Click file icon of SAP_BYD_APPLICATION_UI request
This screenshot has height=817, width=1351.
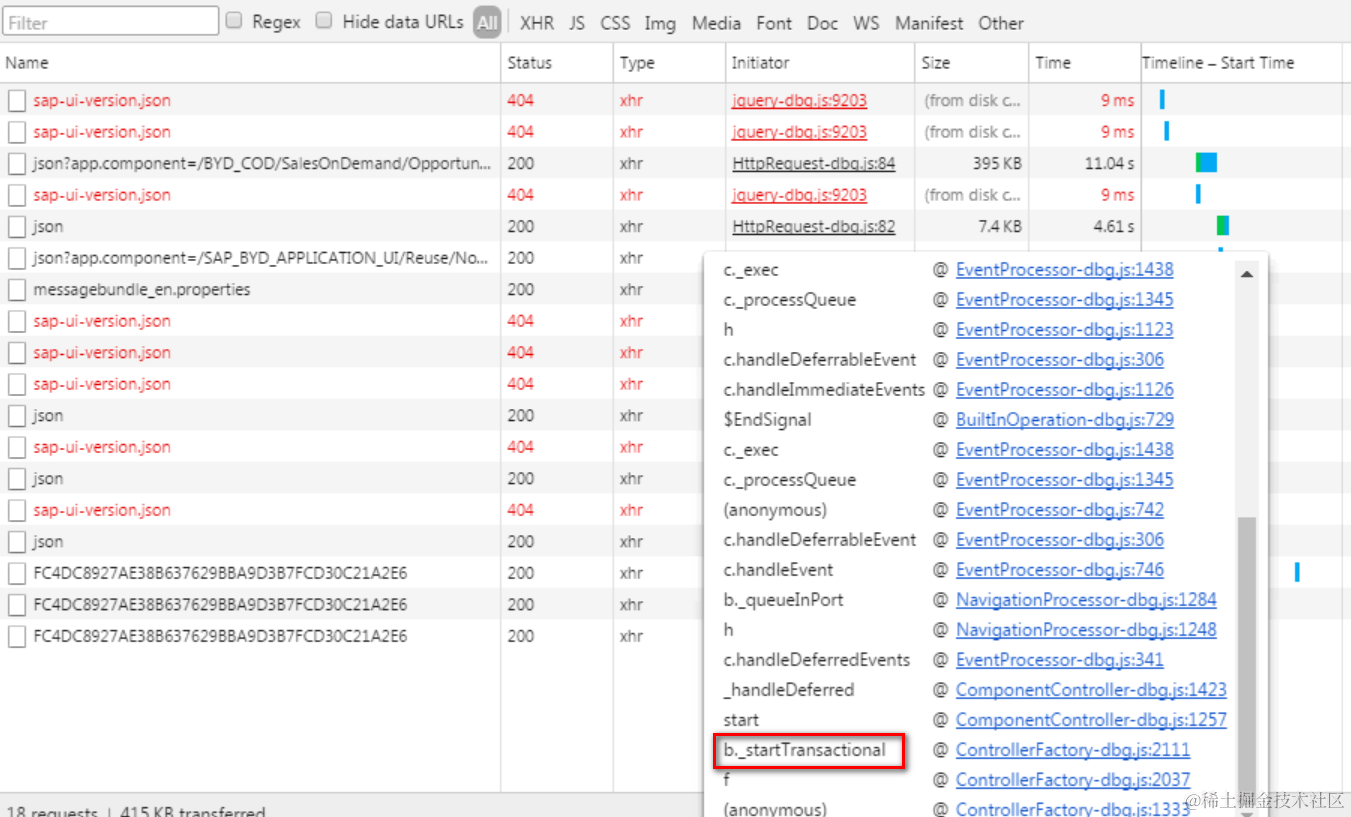click(17, 258)
